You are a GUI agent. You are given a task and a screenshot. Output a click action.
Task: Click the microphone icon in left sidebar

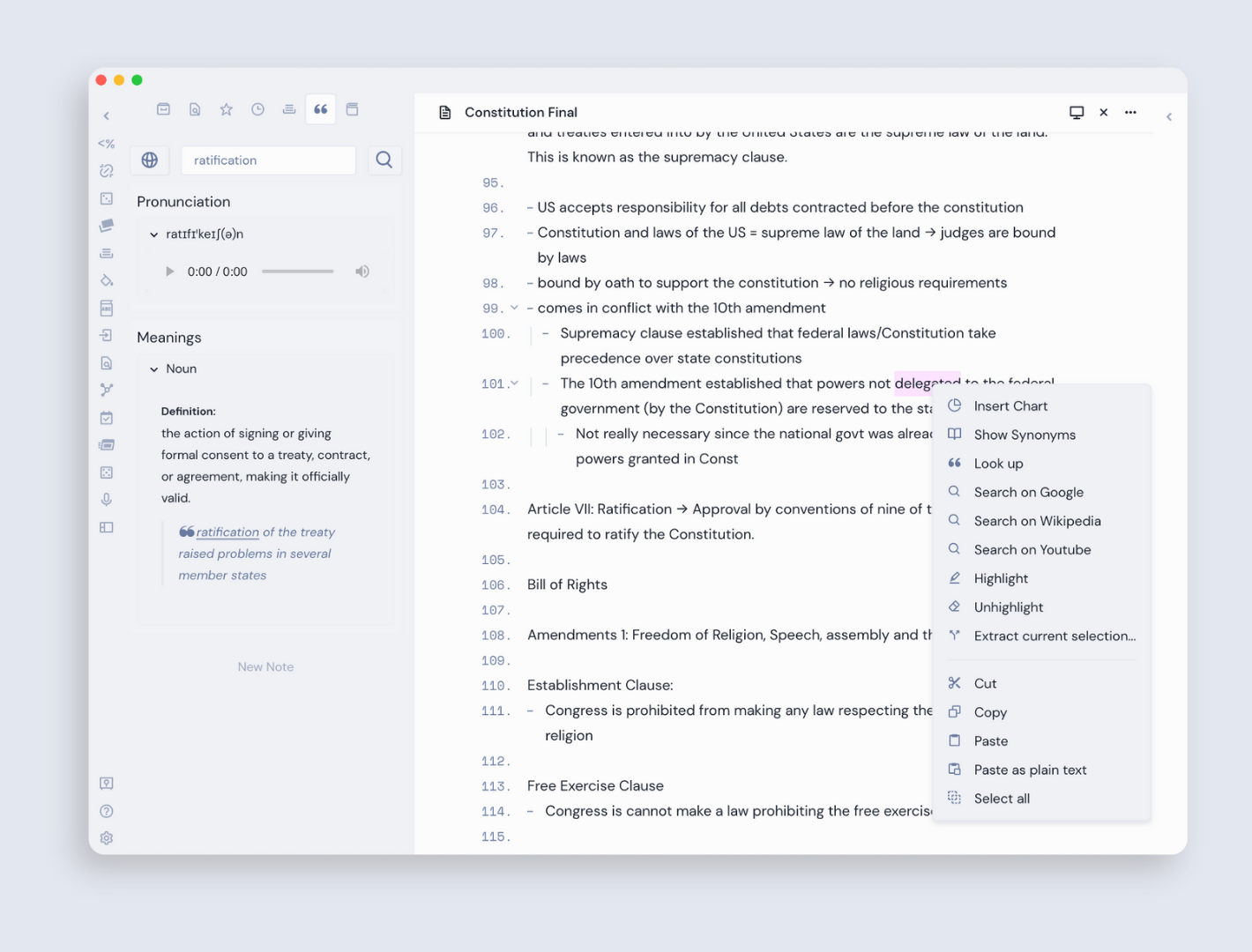pos(107,500)
